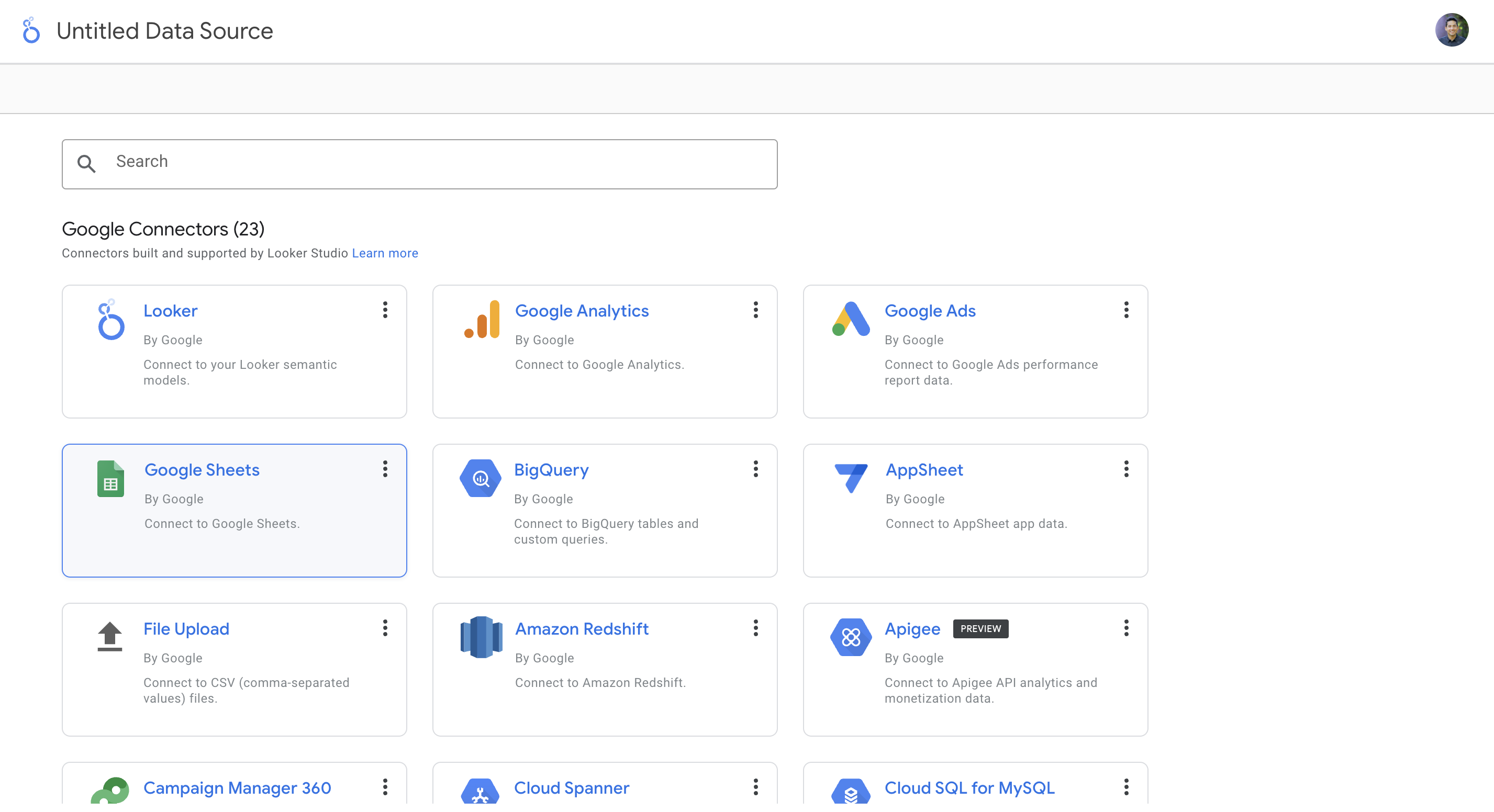
Task: Open more options for Google Ads
Action: [1127, 310]
